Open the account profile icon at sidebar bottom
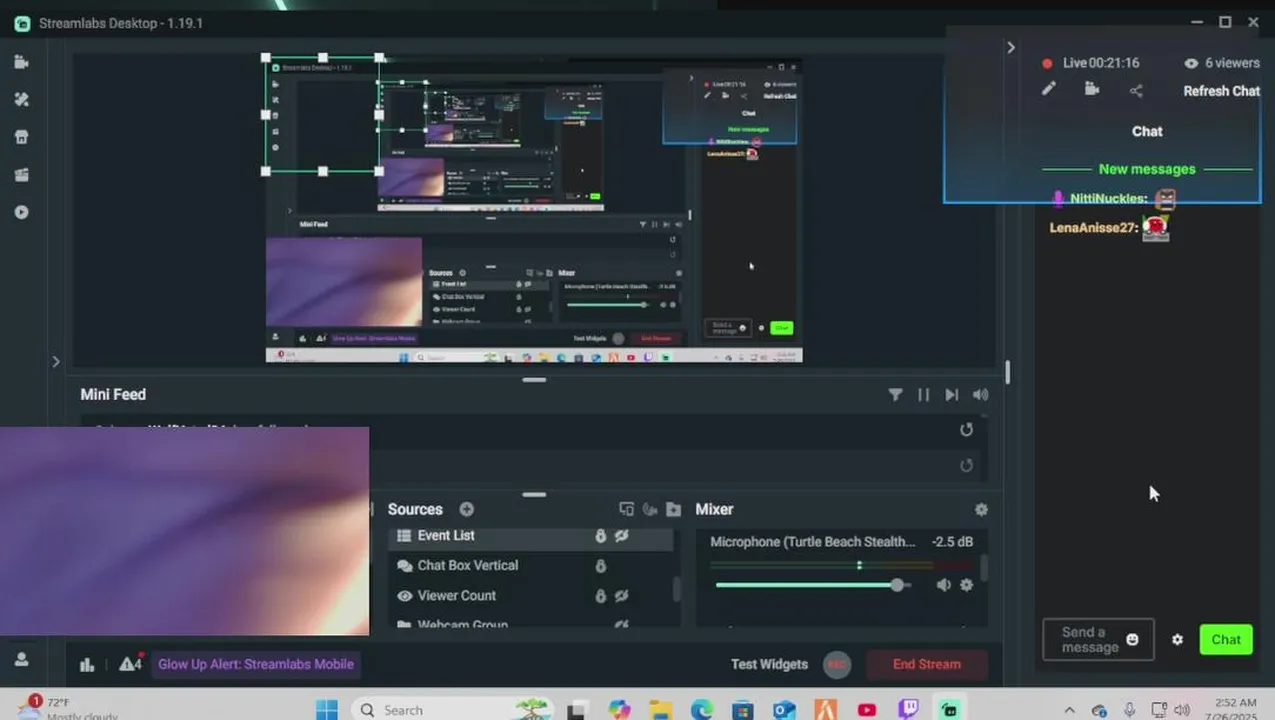 21,660
